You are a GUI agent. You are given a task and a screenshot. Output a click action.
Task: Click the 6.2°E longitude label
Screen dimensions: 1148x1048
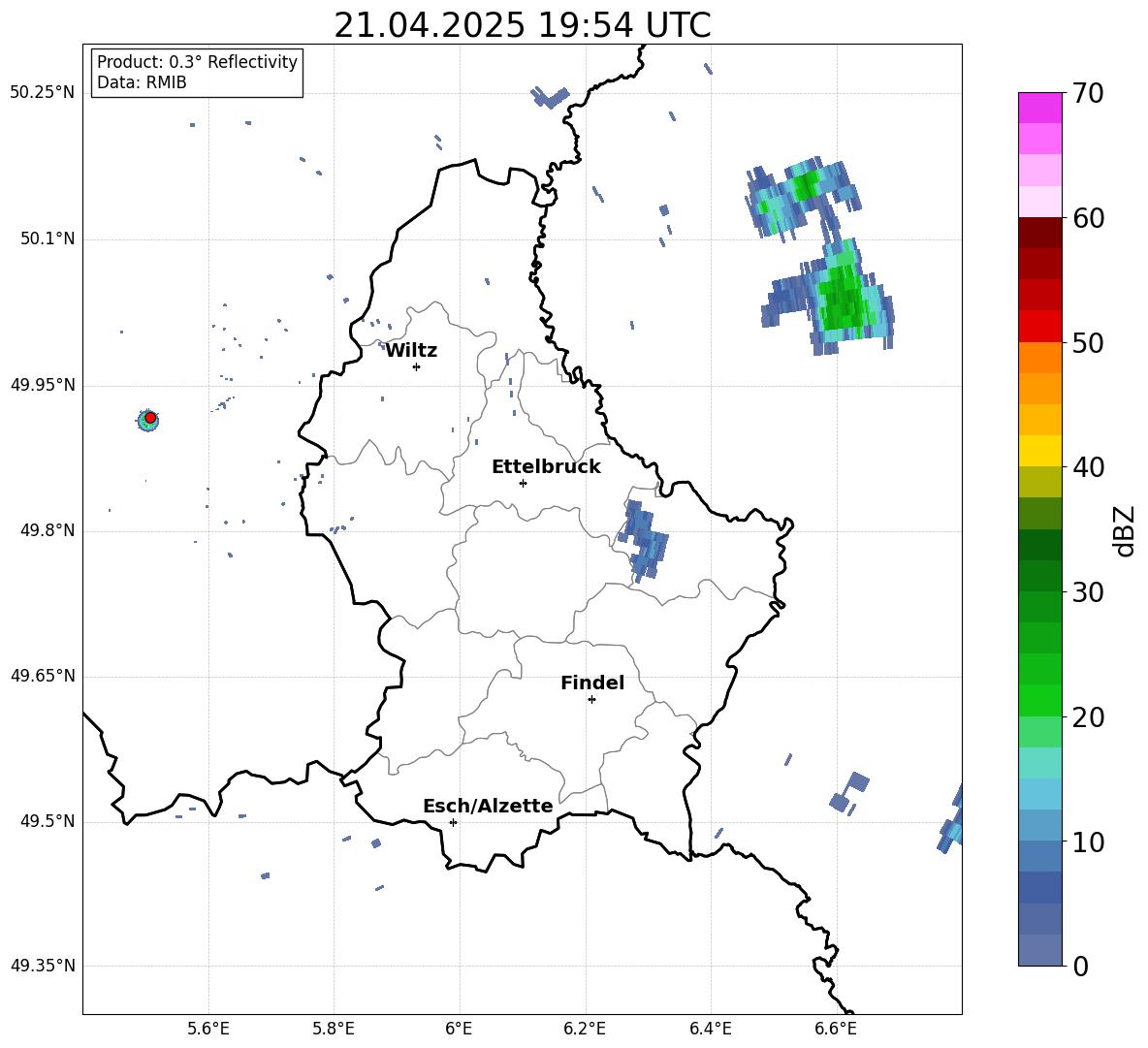point(585,1029)
